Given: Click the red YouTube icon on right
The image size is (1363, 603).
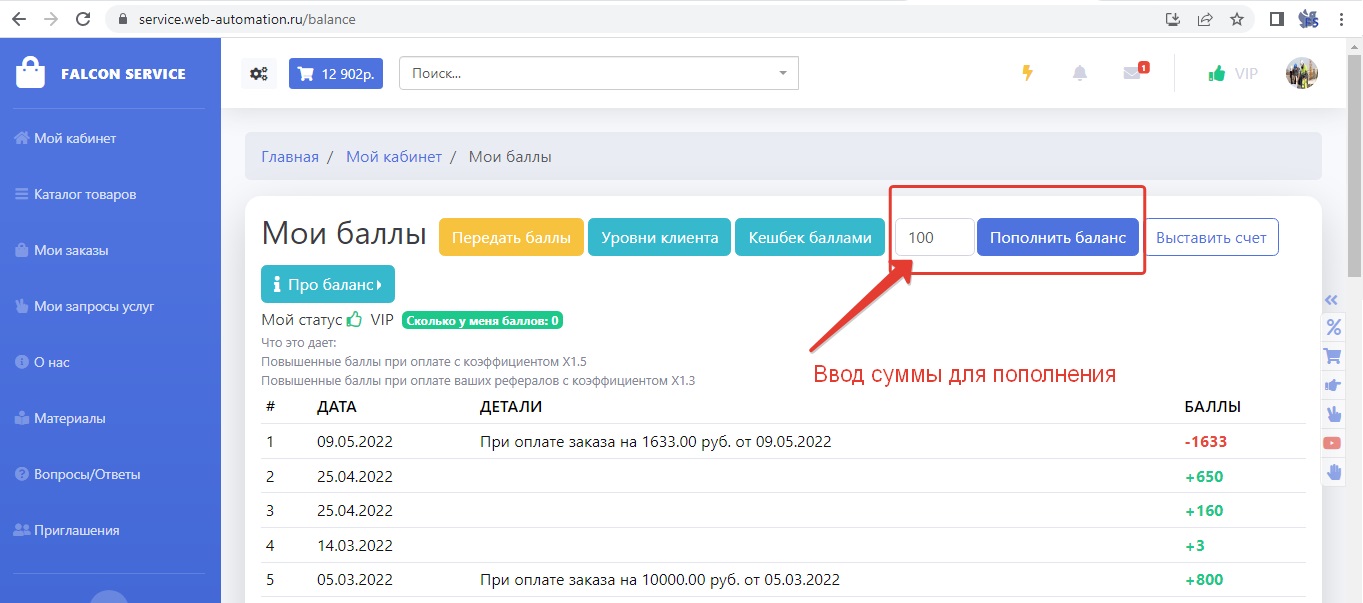Looking at the screenshot, I should click(x=1333, y=443).
